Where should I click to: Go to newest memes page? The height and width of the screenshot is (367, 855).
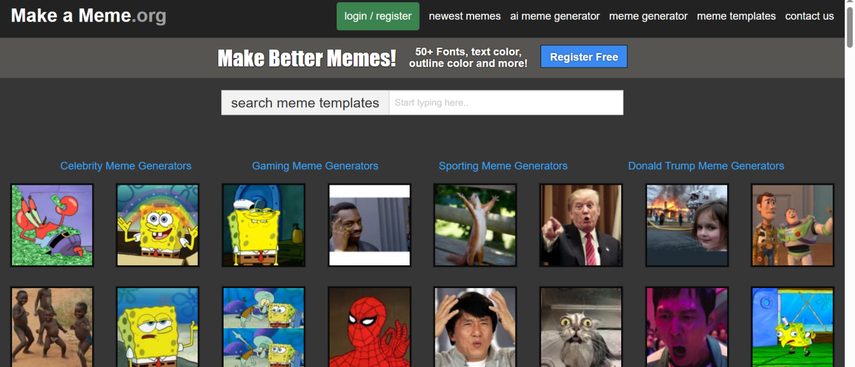pyautogui.click(x=465, y=16)
